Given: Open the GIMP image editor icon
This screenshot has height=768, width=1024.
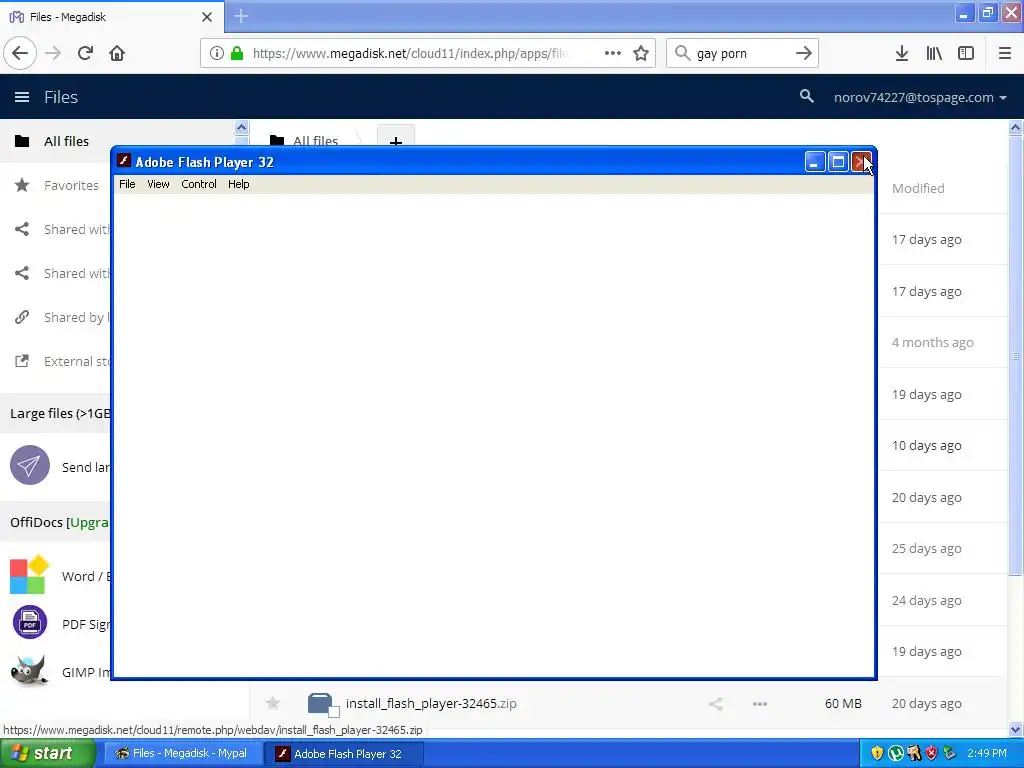Looking at the screenshot, I should click(x=29, y=670).
